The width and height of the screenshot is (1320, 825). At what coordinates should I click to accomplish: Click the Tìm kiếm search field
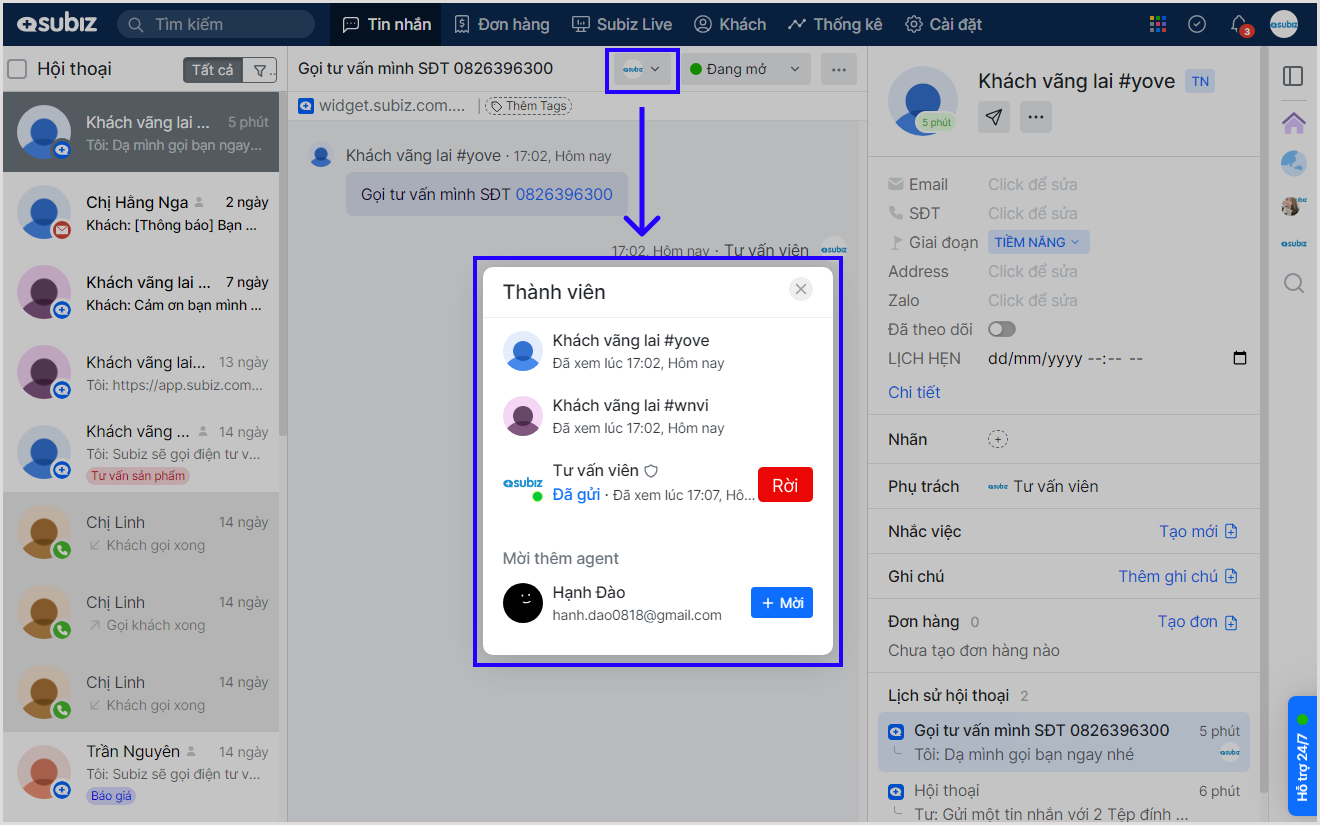point(216,24)
